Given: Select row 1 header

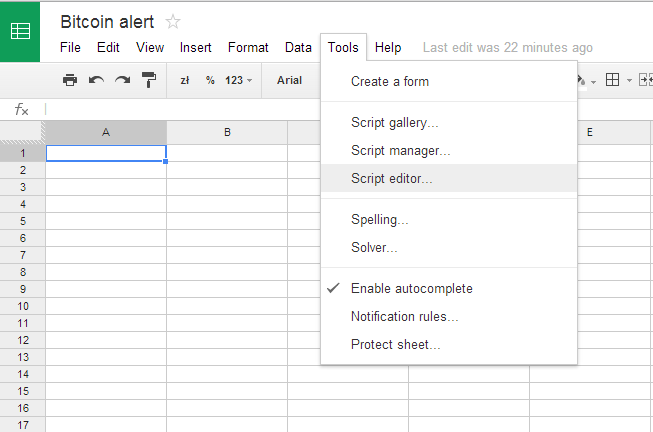Looking at the screenshot, I should (x=23, y=153).
